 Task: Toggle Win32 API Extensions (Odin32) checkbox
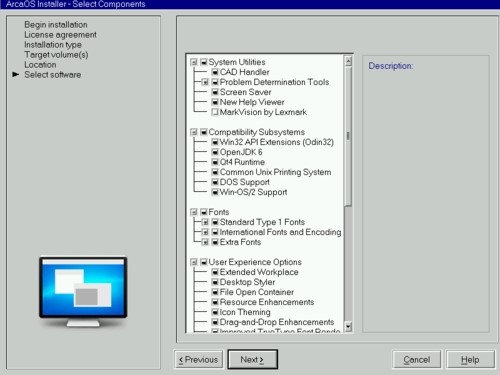215,142
